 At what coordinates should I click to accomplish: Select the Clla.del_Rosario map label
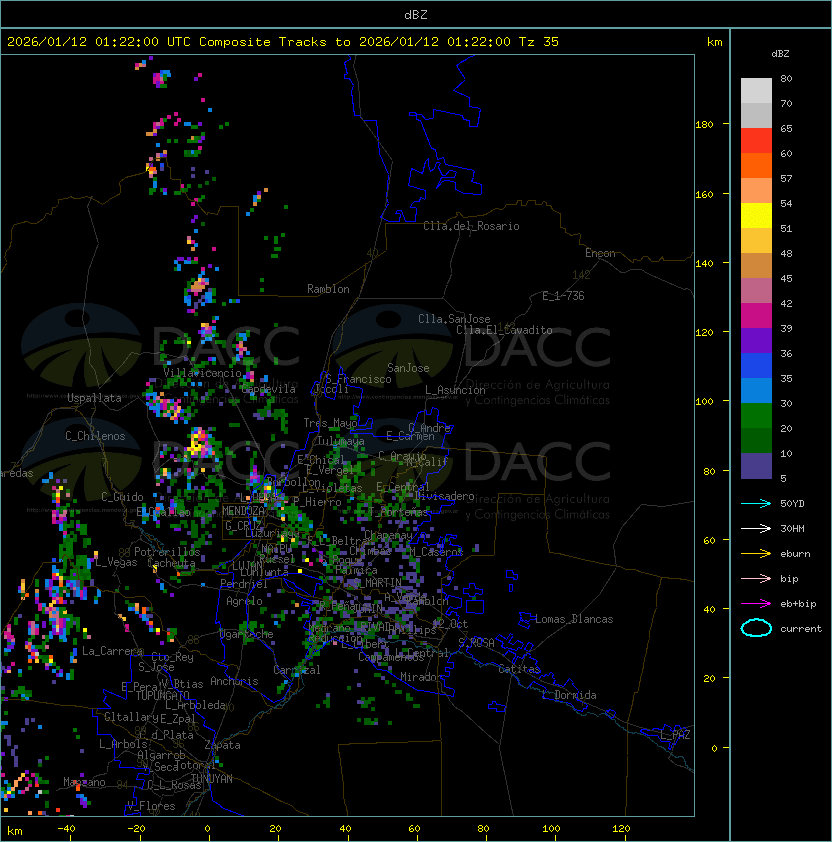coord(471,226)
